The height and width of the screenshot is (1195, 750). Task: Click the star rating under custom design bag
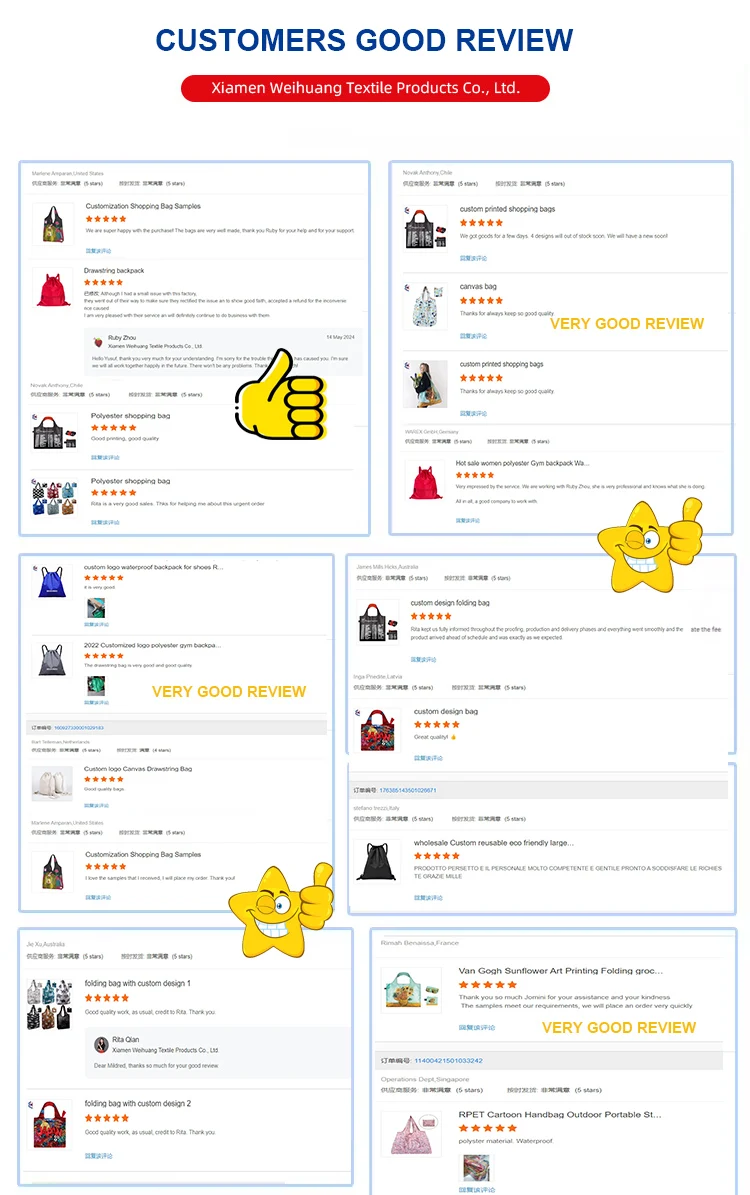(x=437, y=725)
